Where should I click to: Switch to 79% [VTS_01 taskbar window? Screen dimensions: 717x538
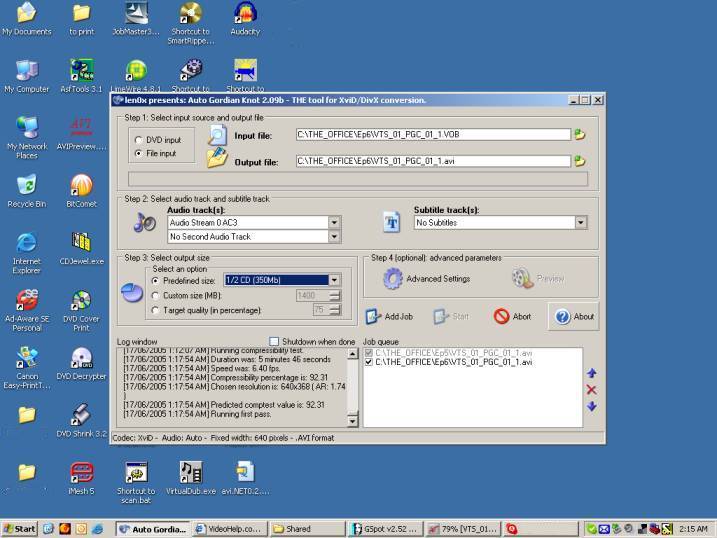tap(463, 529)
